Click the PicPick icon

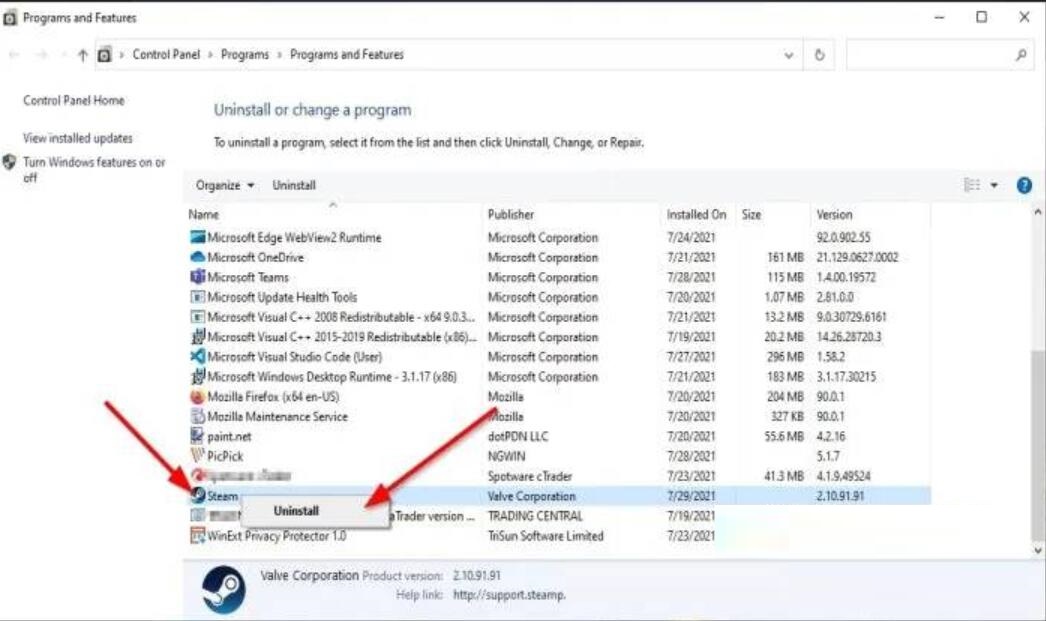(197, 456)
